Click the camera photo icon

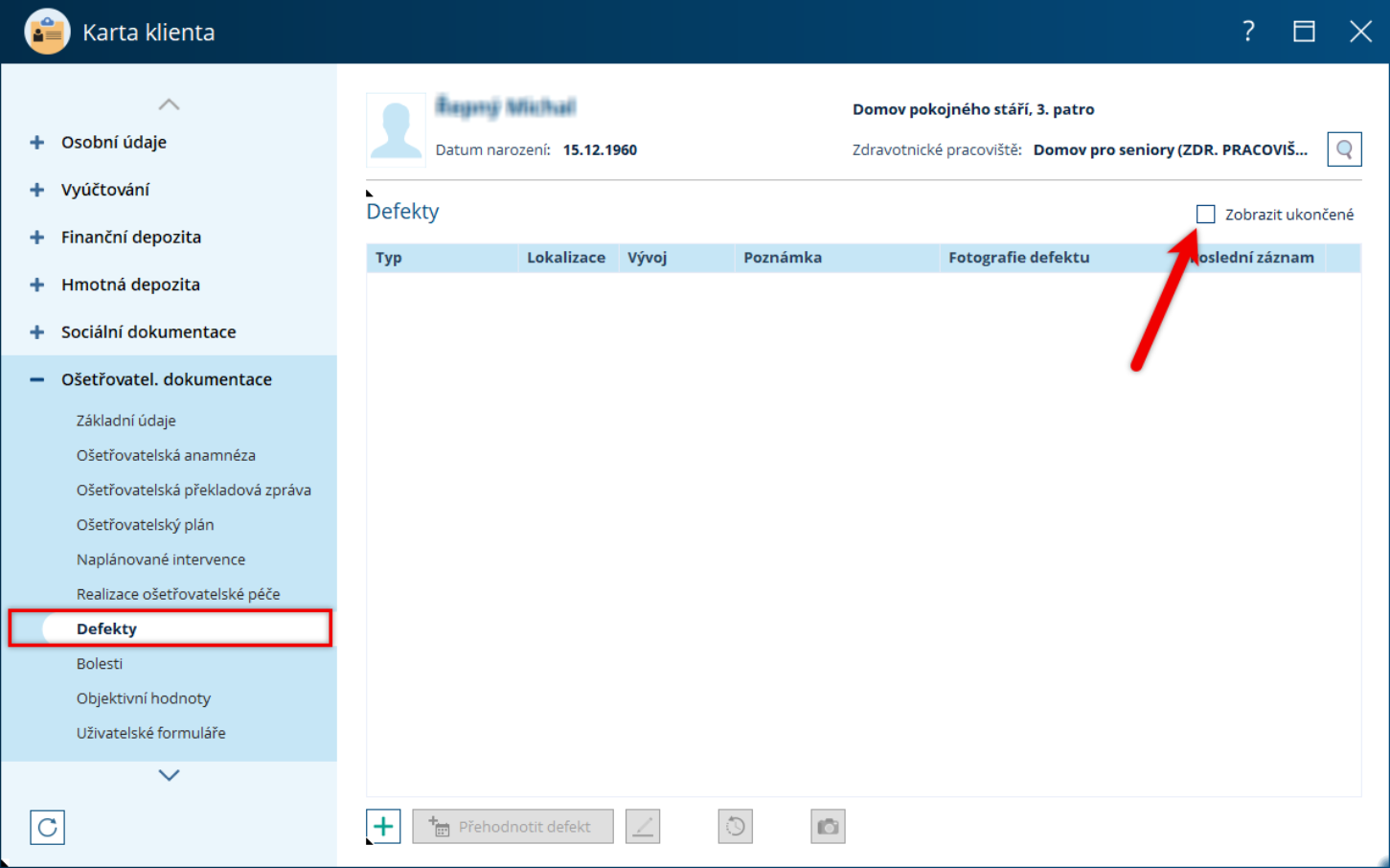click(x=828, y=826)
